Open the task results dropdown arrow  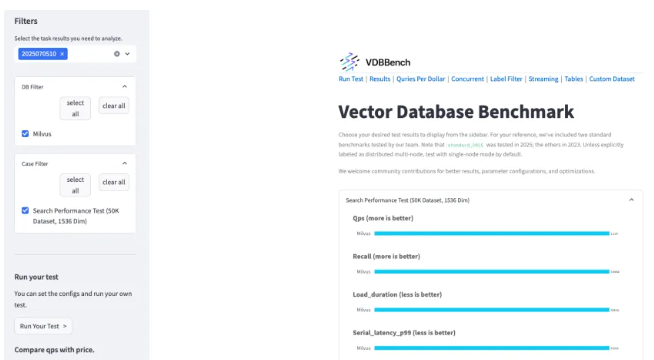(x=127, y=54)
